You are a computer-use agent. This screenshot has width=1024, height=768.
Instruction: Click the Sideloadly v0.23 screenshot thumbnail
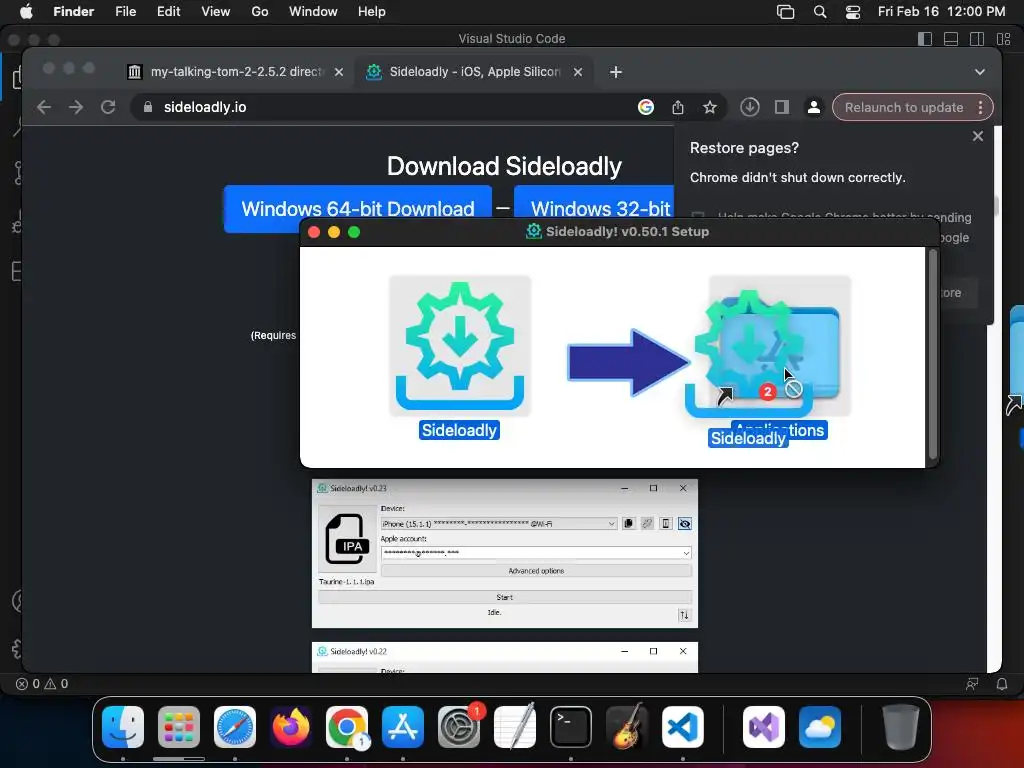[x=505, y=554]
